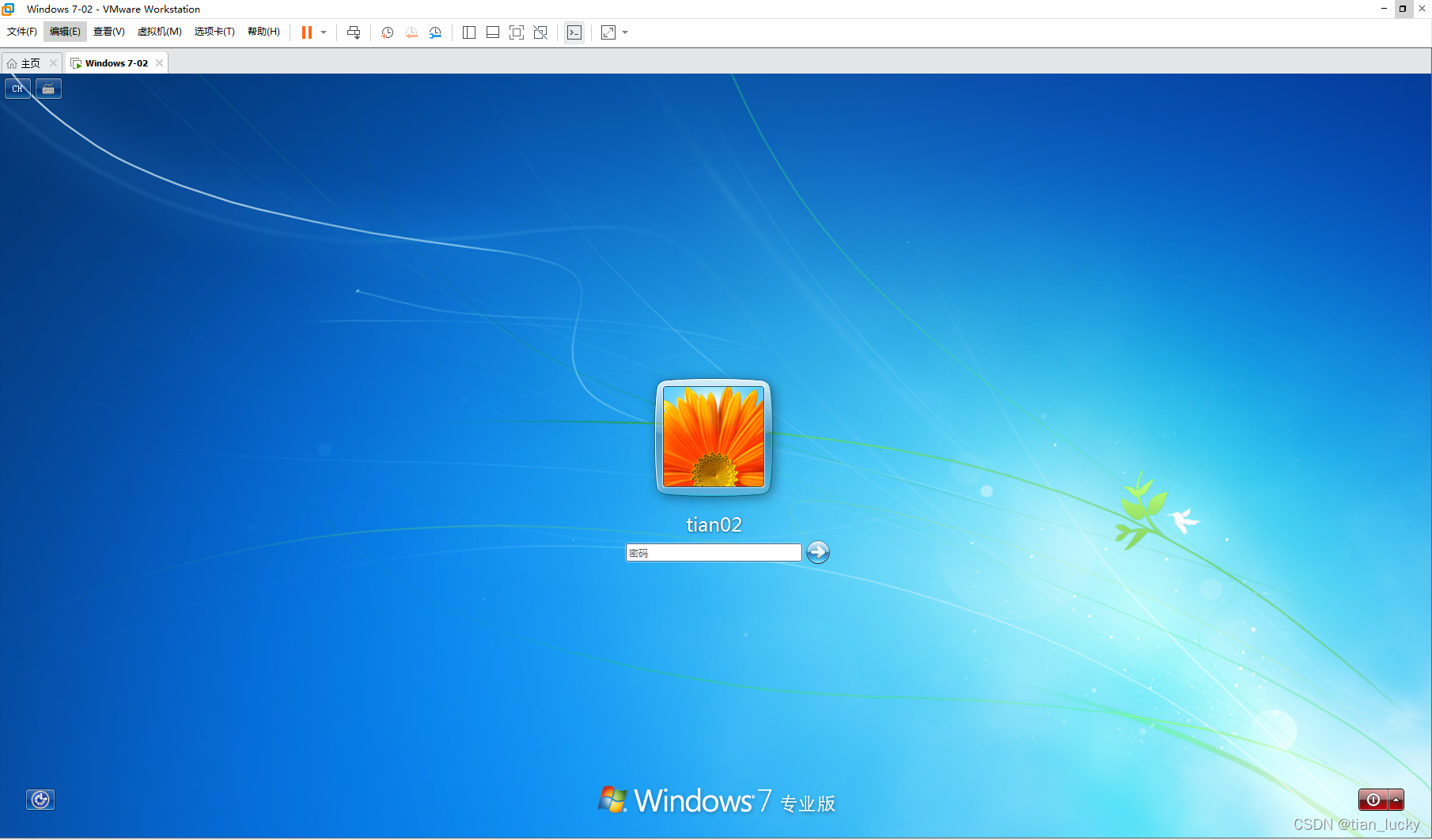Toggle the thumbnail bar icon
The width and height of the screenshot is (1432, 840).
click(x=493, y=32)
